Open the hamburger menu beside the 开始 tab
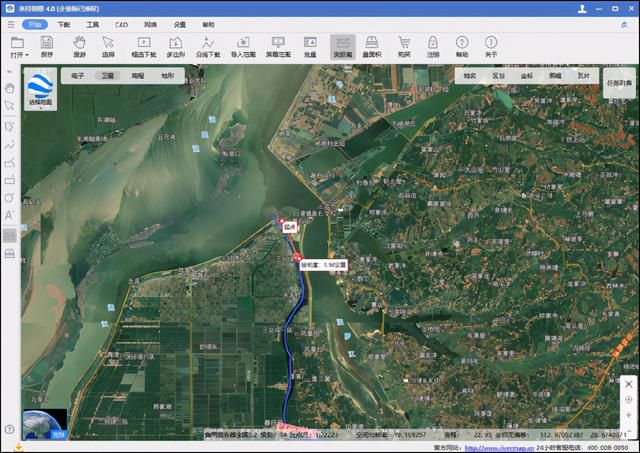The width and height of the screenshot is (640, 453). [11, 24]
